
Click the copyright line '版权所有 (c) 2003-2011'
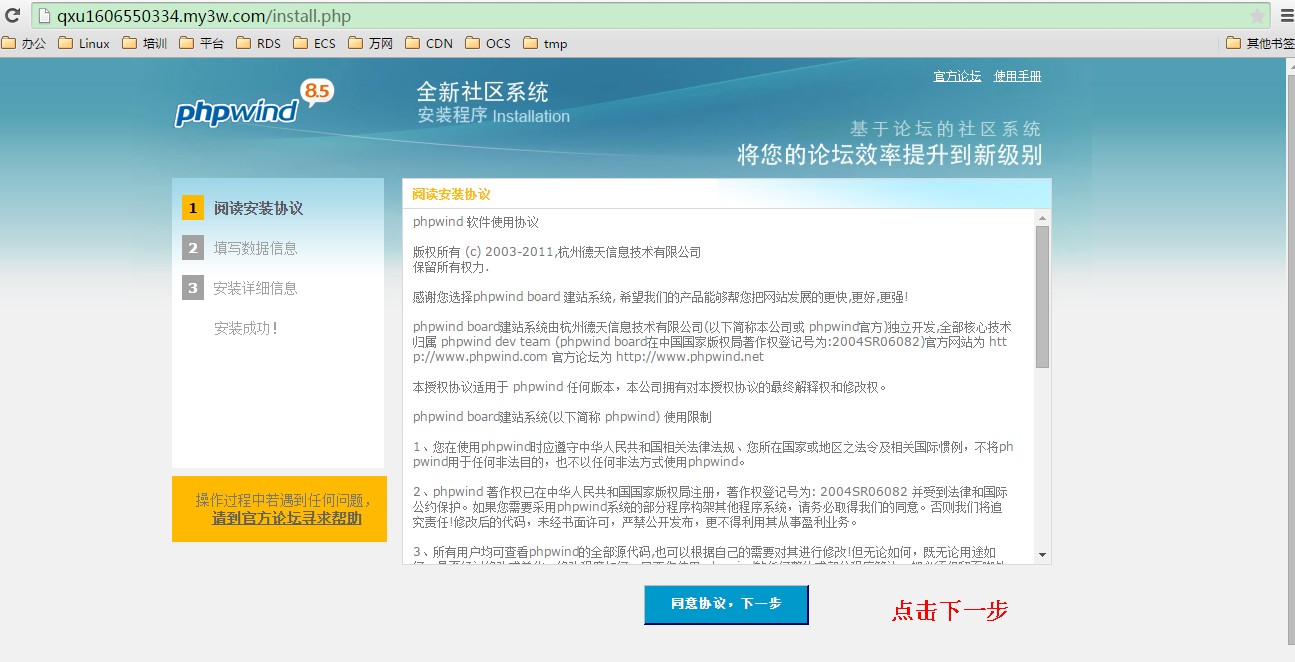(557, 252)
